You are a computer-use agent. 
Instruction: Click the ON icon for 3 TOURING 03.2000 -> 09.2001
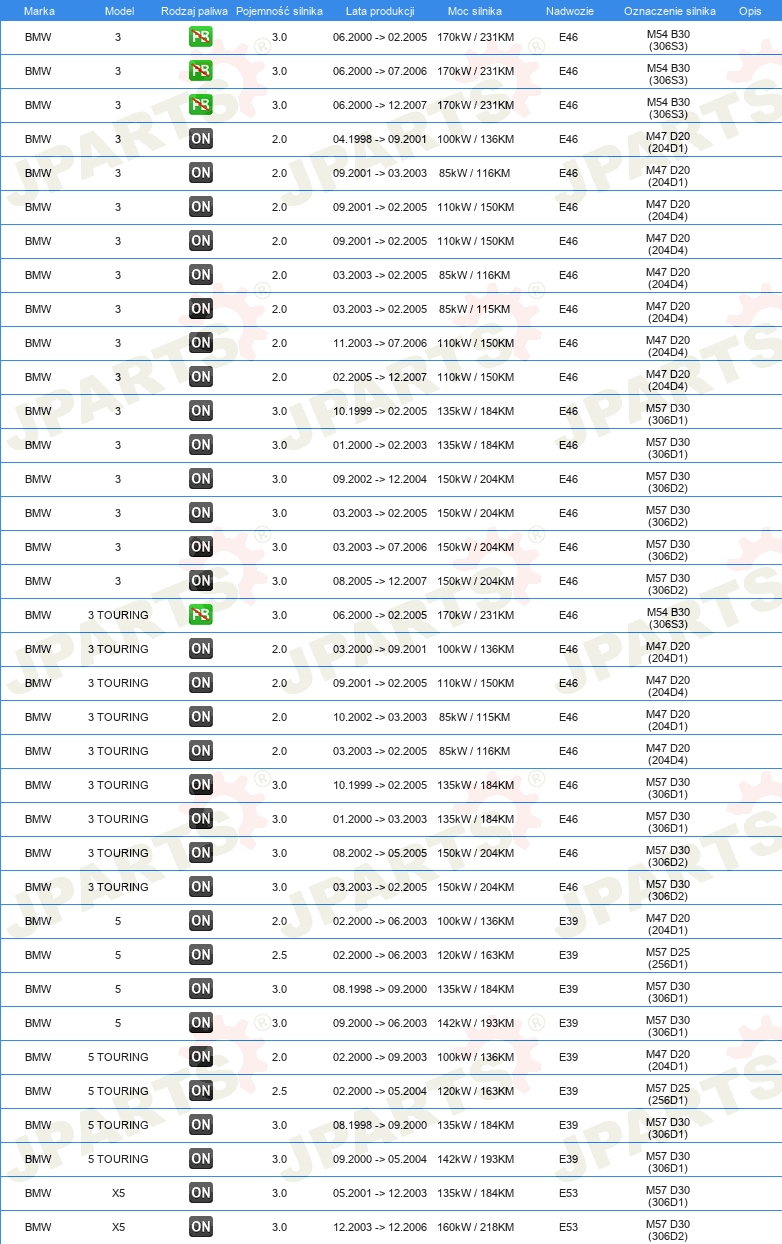pyautogui.click(x=201, y=649)
